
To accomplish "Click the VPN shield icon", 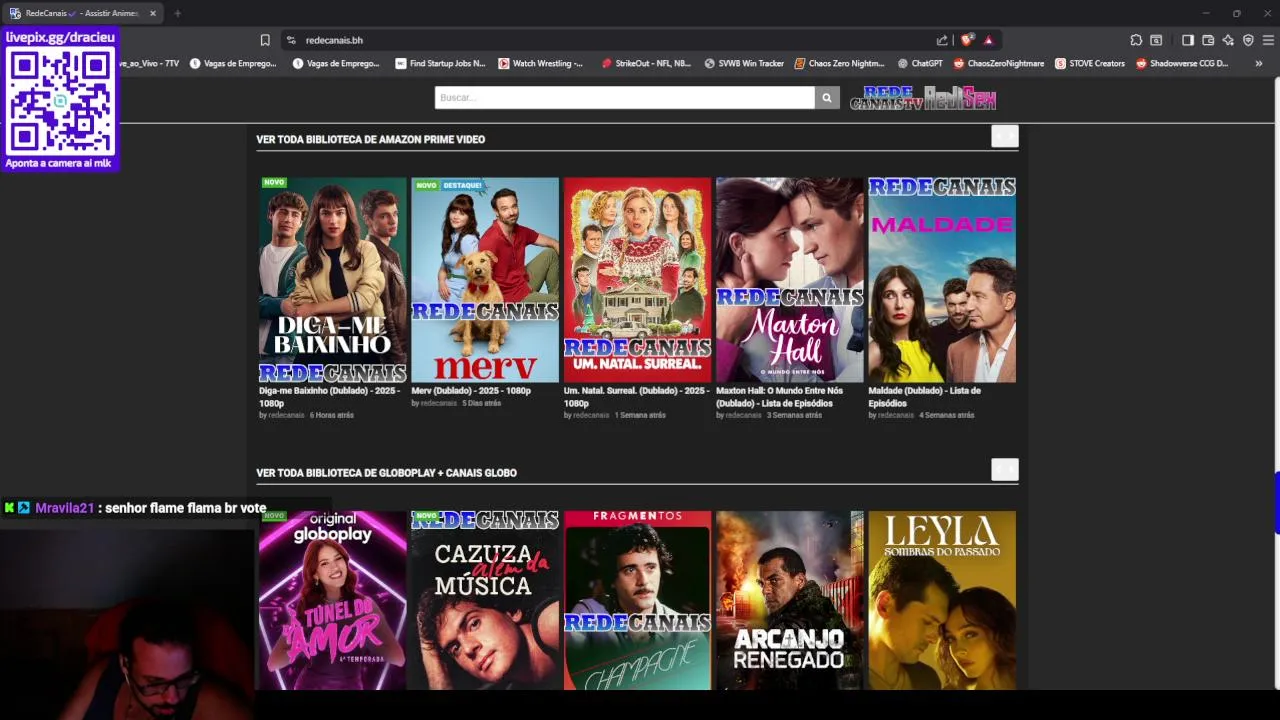I will pos(1248,40).
